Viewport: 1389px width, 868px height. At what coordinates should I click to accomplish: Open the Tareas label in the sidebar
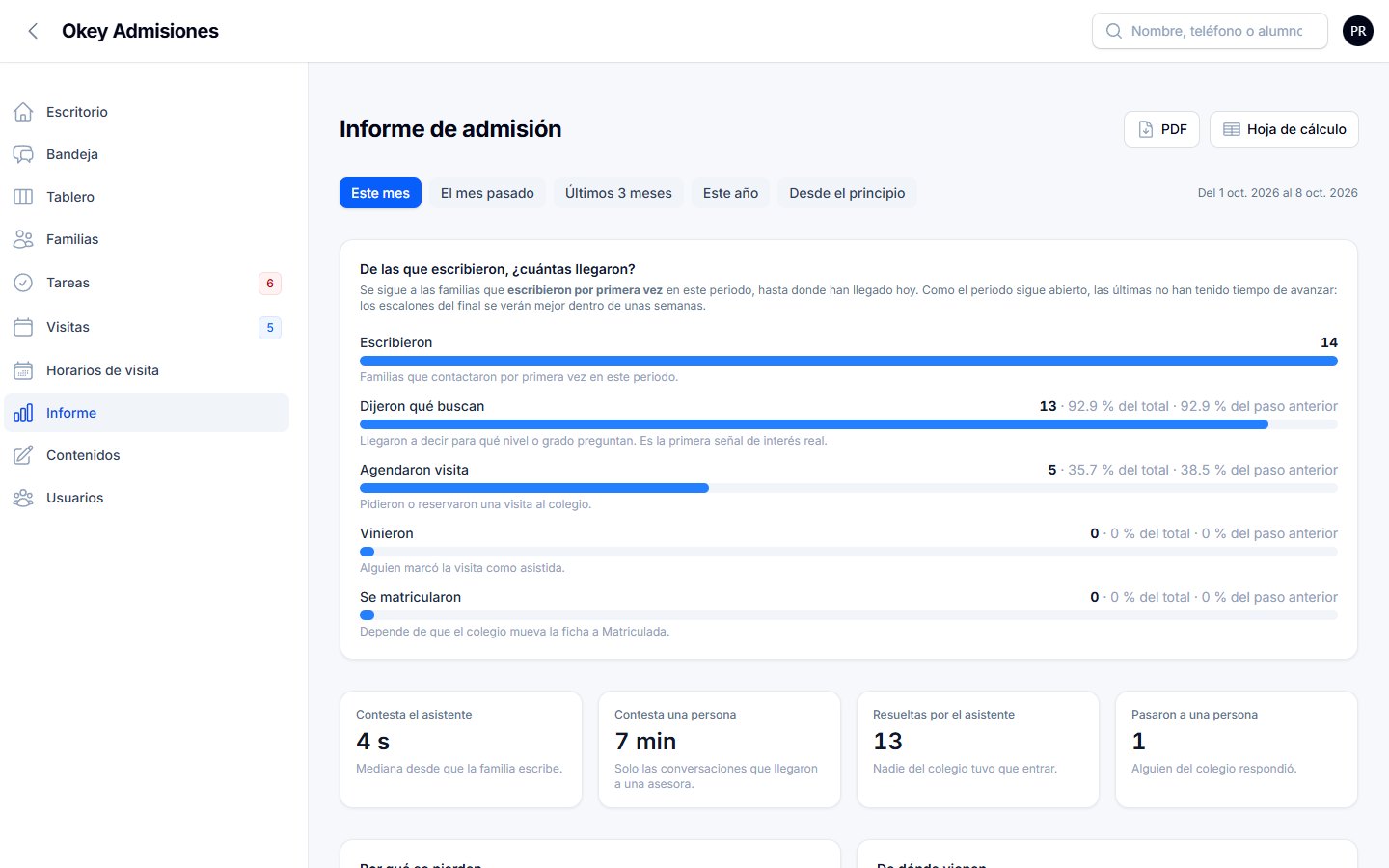68,283
